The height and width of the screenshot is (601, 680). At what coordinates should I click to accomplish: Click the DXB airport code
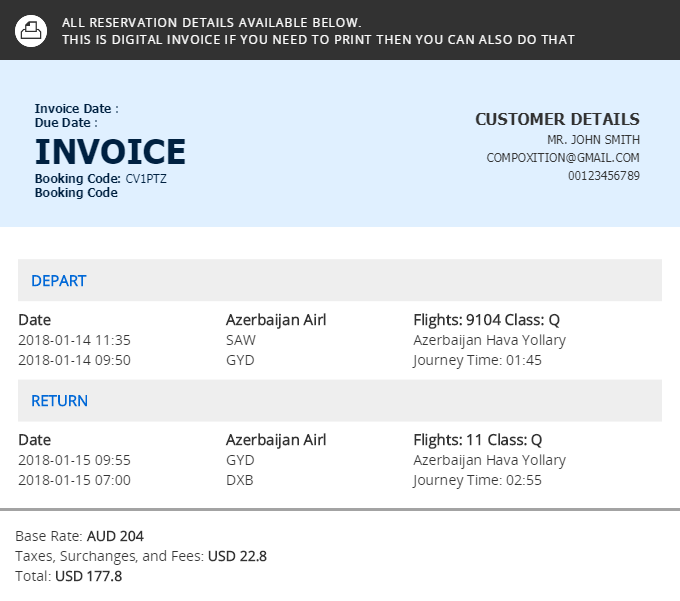coord(240,480)
